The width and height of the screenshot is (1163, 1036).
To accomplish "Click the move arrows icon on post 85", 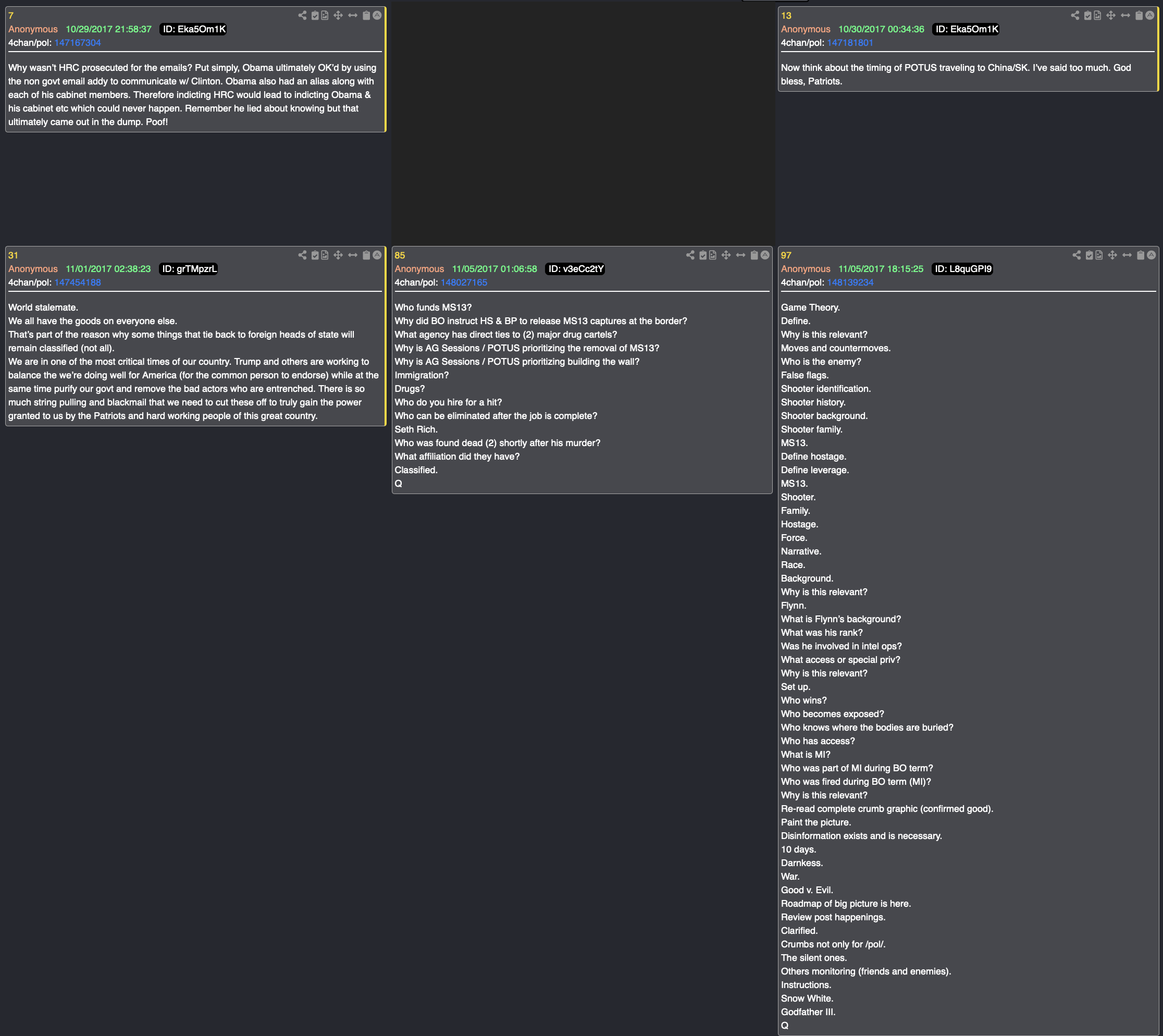I will pyautogui.click(x=726, y=255).
